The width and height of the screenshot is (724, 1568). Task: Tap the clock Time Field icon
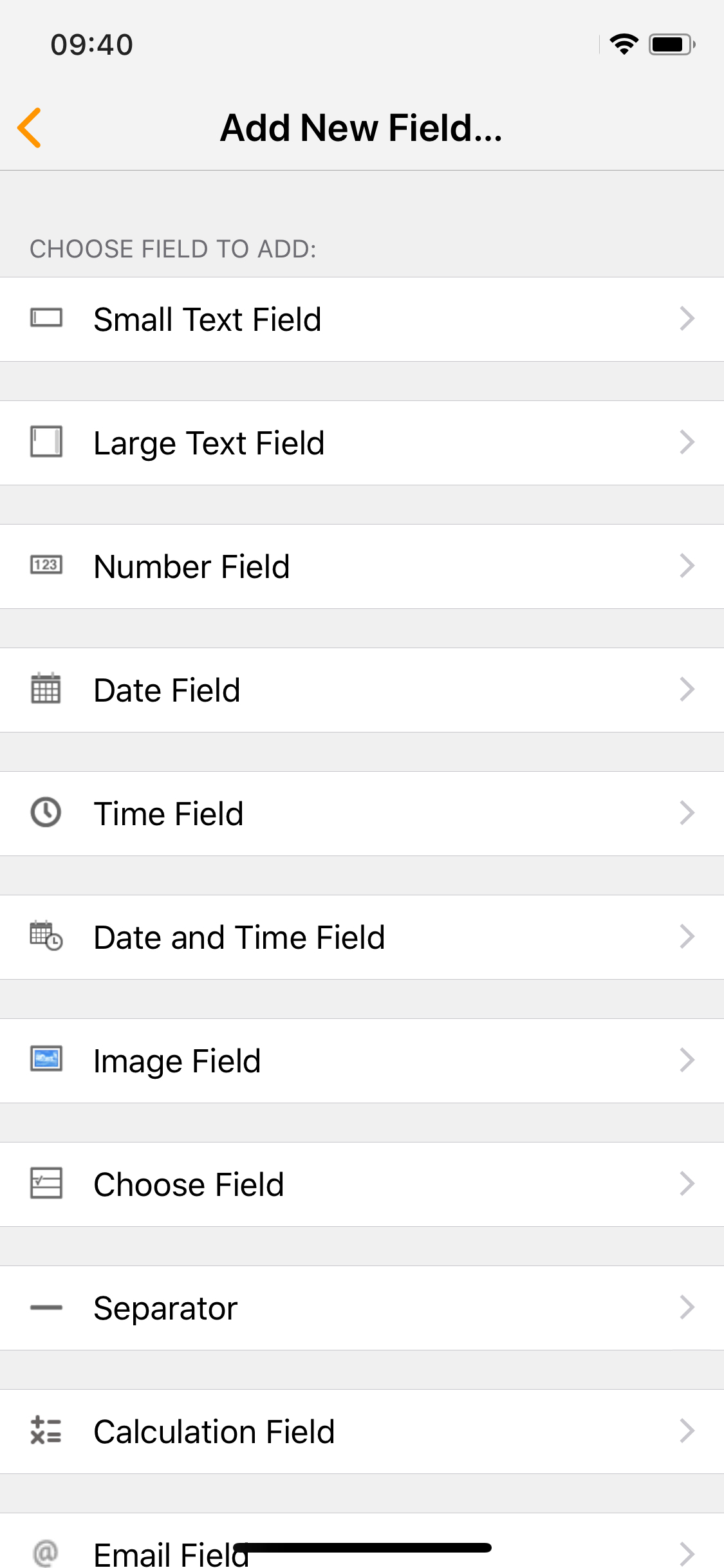click(x=46, y=813)
